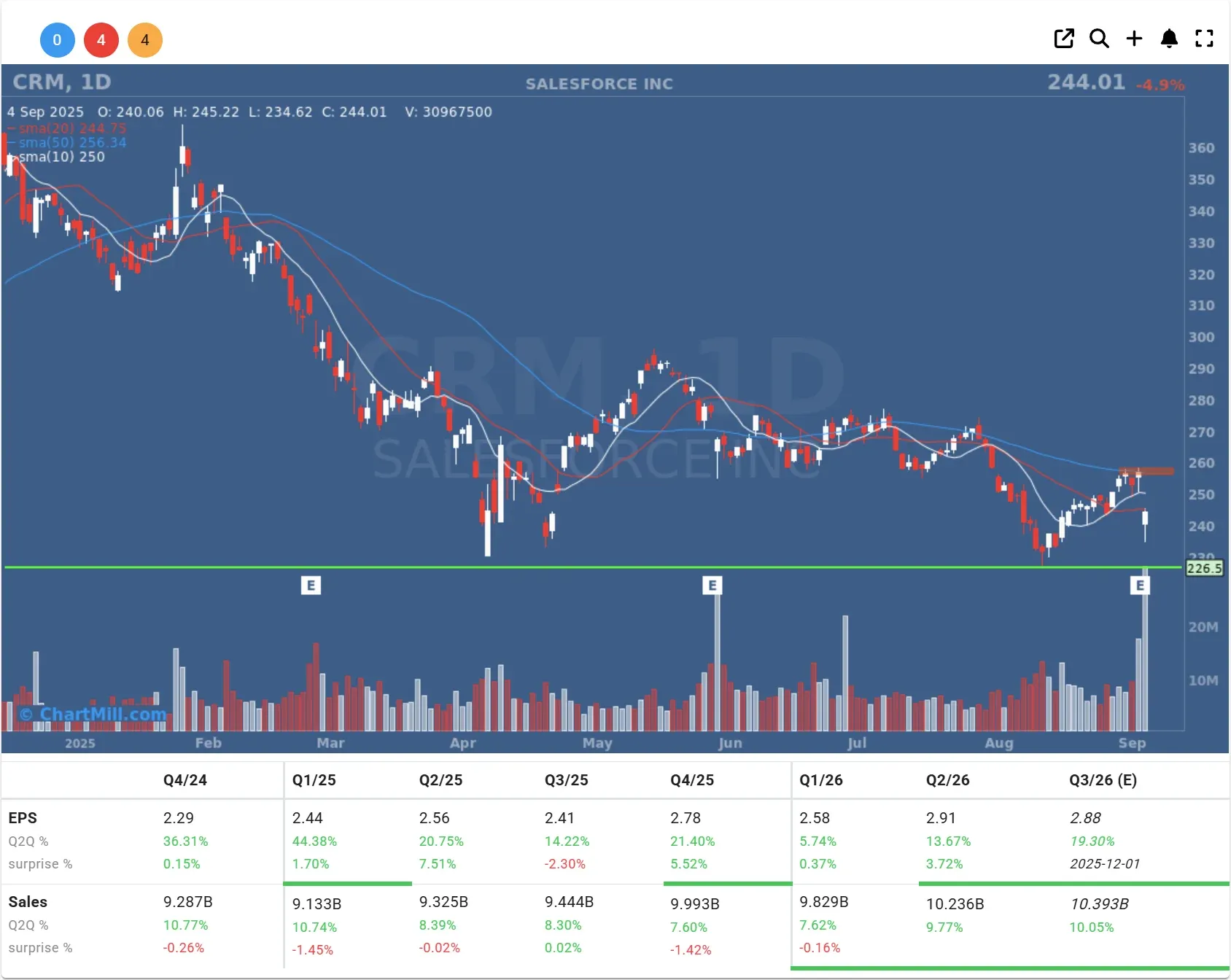Click the Q1/25 column header
The width and height of the screenshot is (1231, 980).
[314, 780]
